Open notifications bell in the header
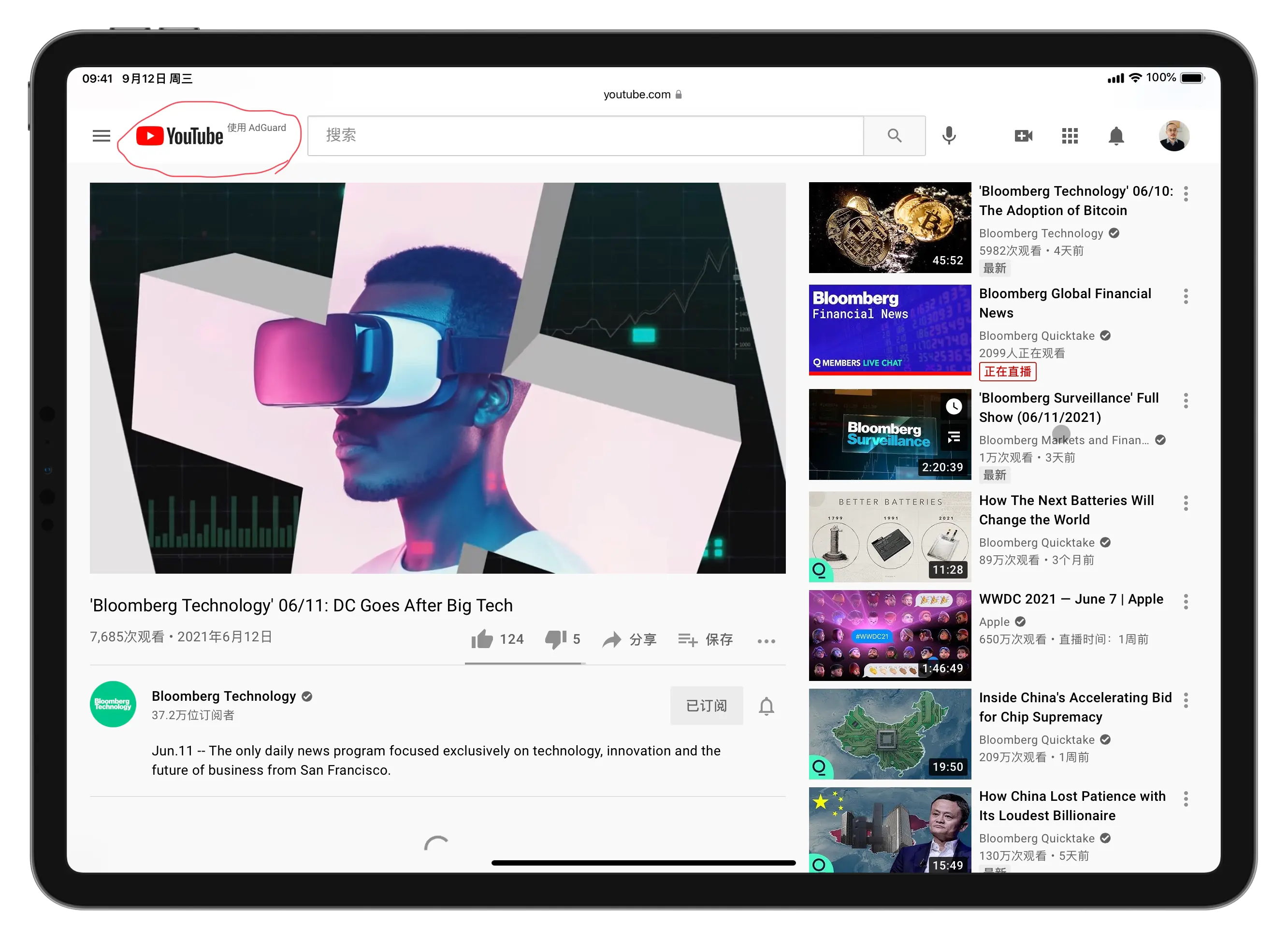 pos(1116,136)
